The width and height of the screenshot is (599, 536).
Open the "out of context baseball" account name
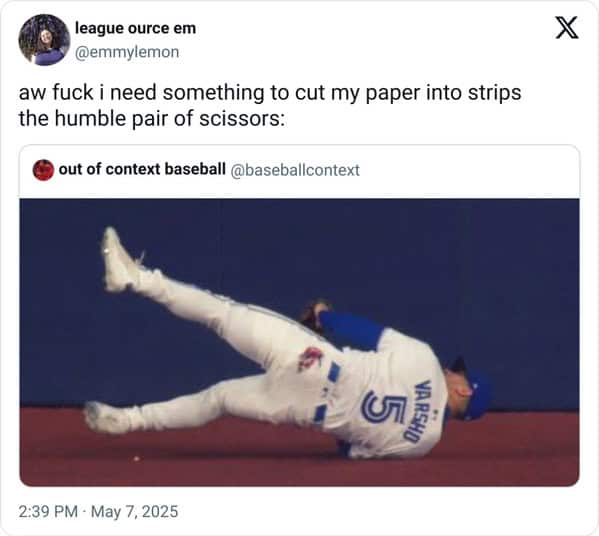142,169
